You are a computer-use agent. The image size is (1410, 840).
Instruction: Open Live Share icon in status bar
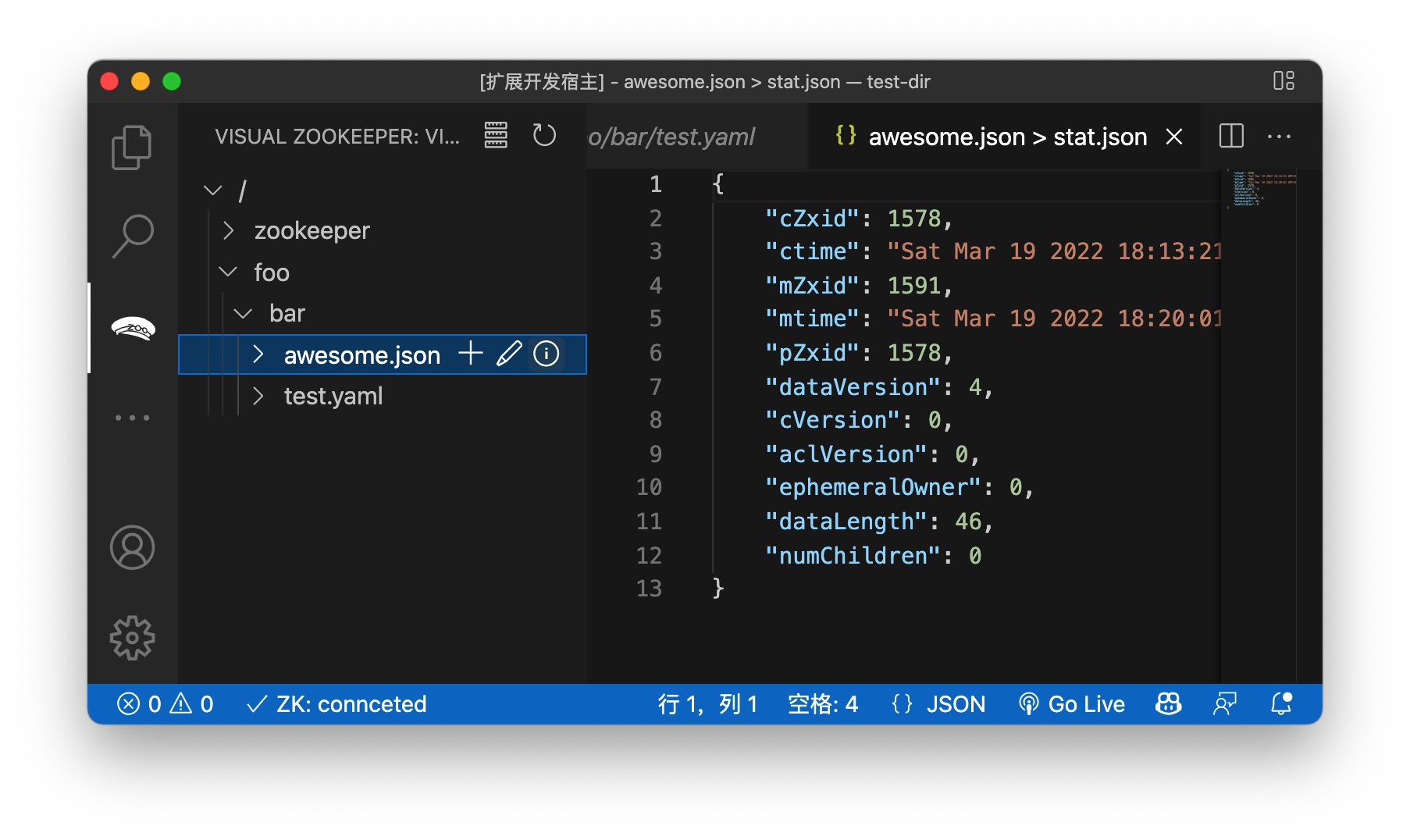(1168, 703)
